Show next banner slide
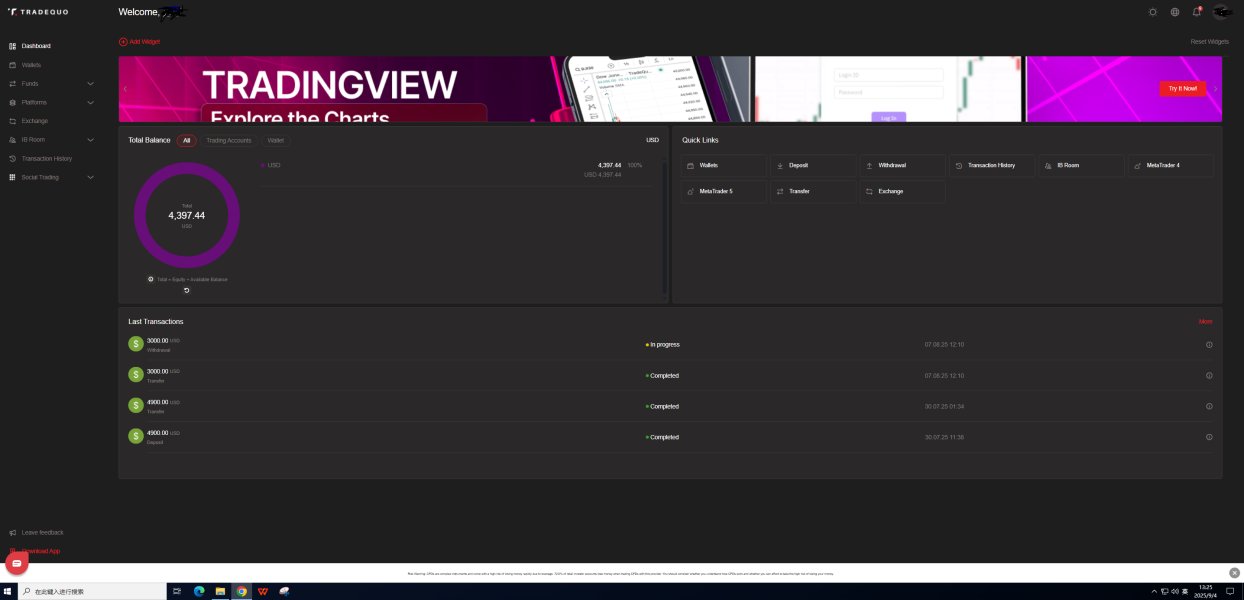 (x=1216, y=89)
